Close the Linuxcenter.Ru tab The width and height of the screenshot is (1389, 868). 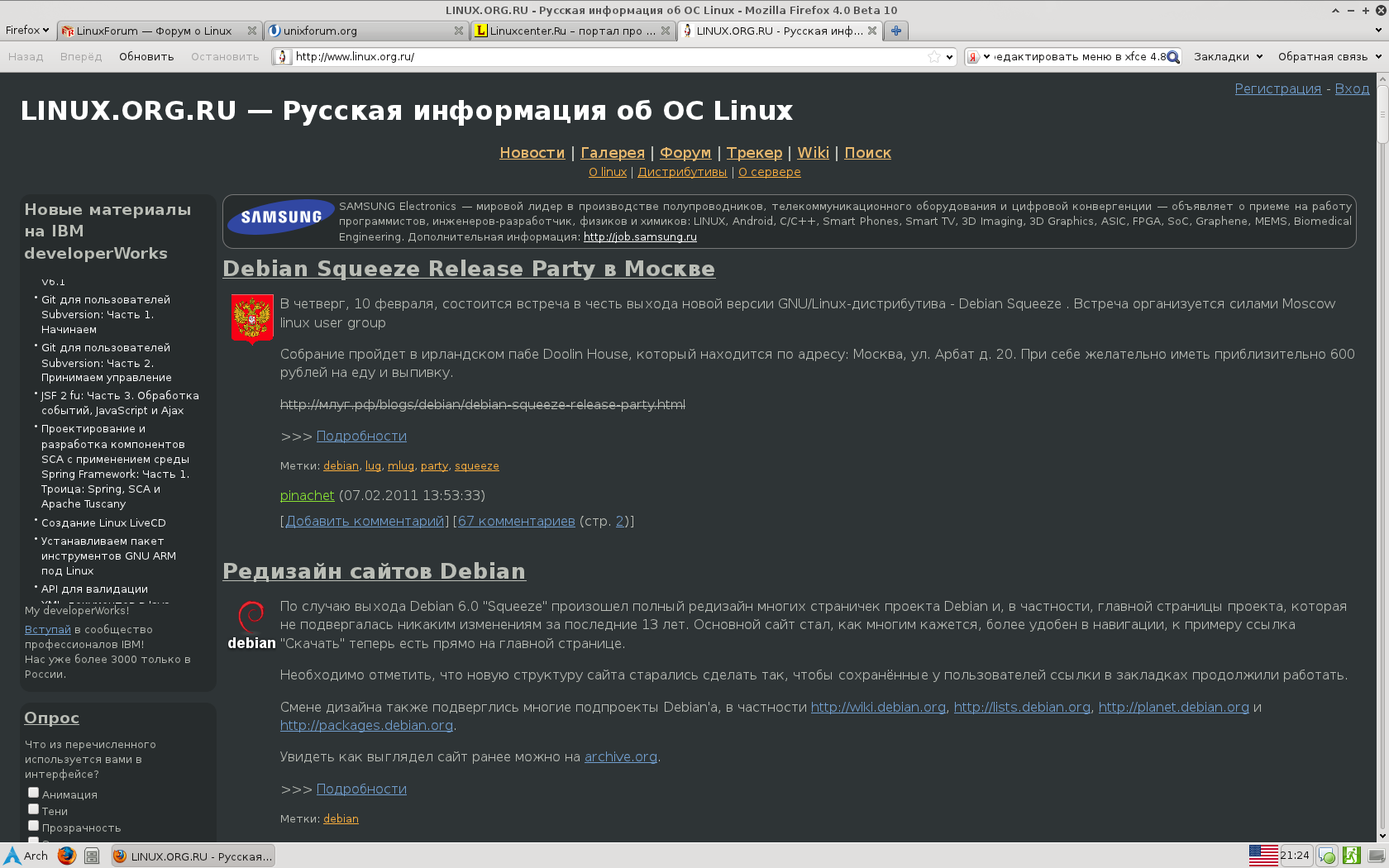click(666, 31)
